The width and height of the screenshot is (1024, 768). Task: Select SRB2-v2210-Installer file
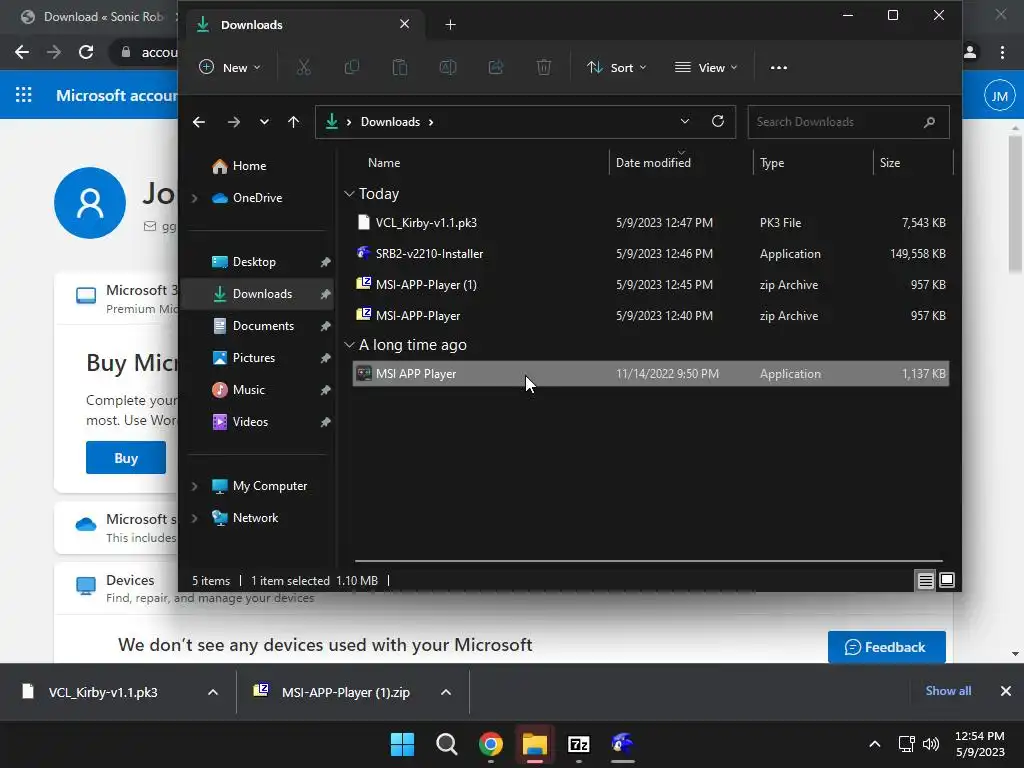[650, 253]
